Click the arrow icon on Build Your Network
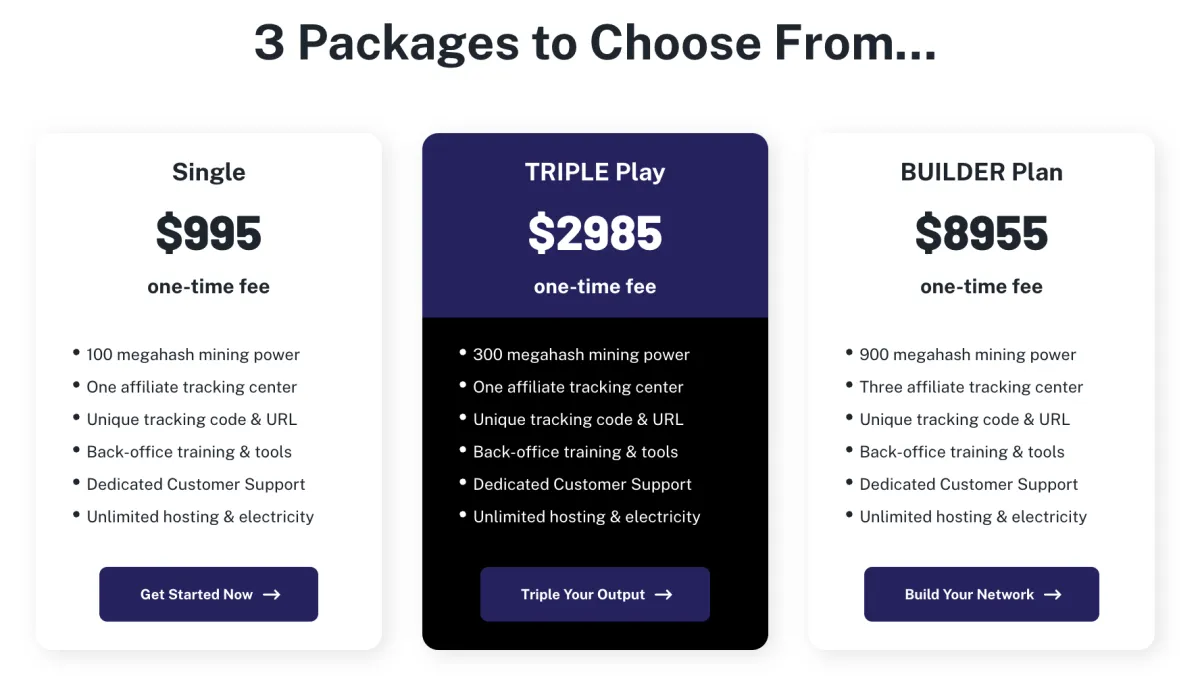 coord(1053,594)
